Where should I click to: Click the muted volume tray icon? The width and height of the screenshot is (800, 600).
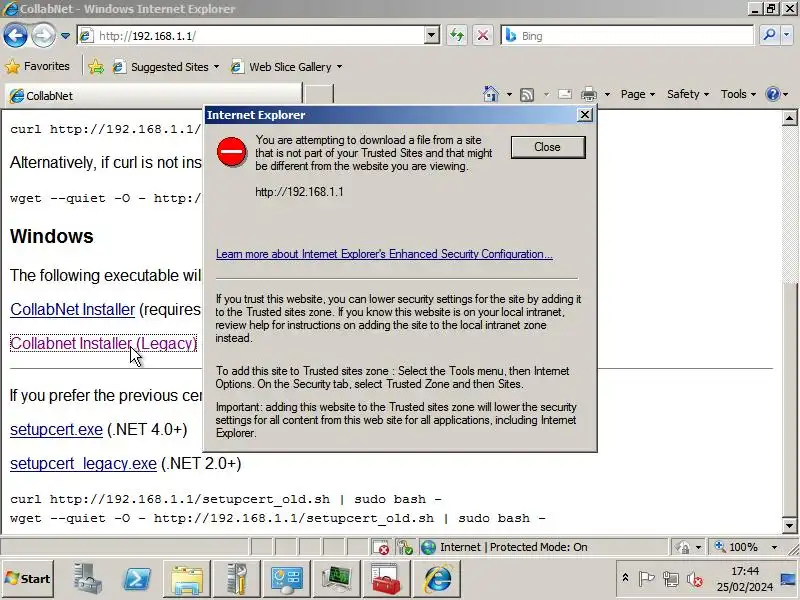click(694, 579)
